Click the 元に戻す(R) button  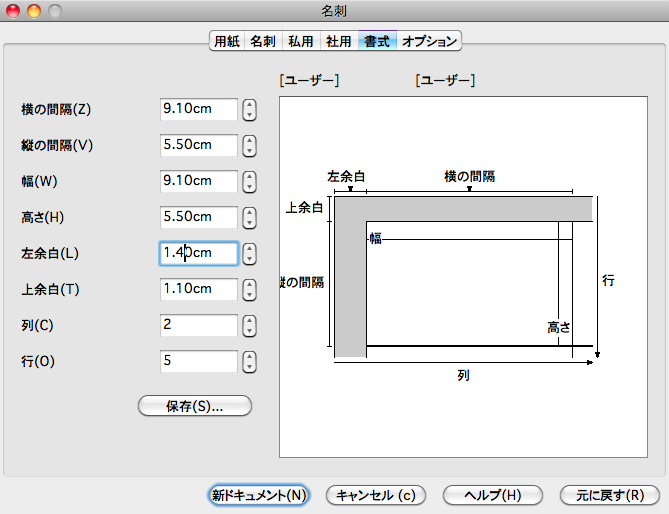[x=610, y=495]
